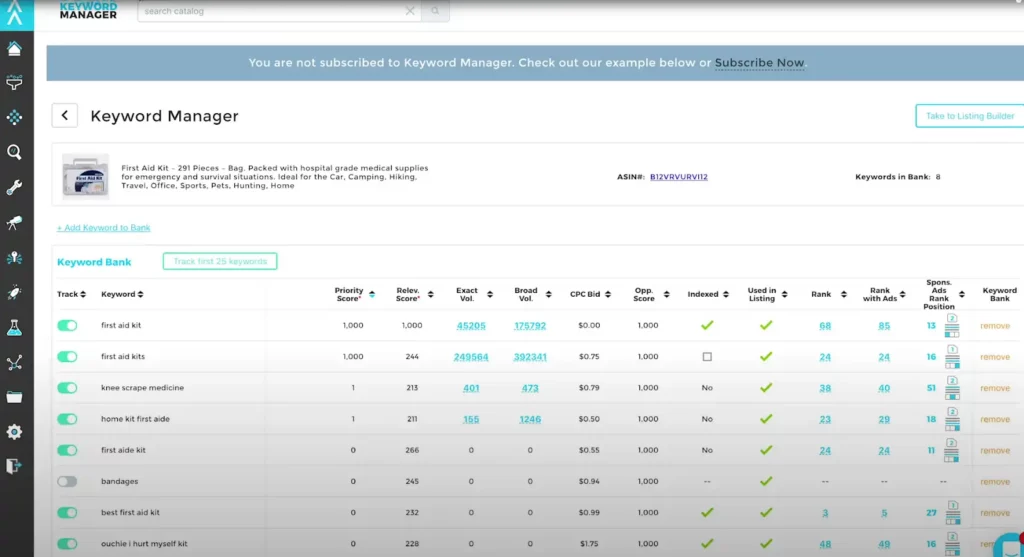This screenshot has width=1024, height=557.
Task: Open the lighthouse icon in sidebar
Action: coord(14,258)
